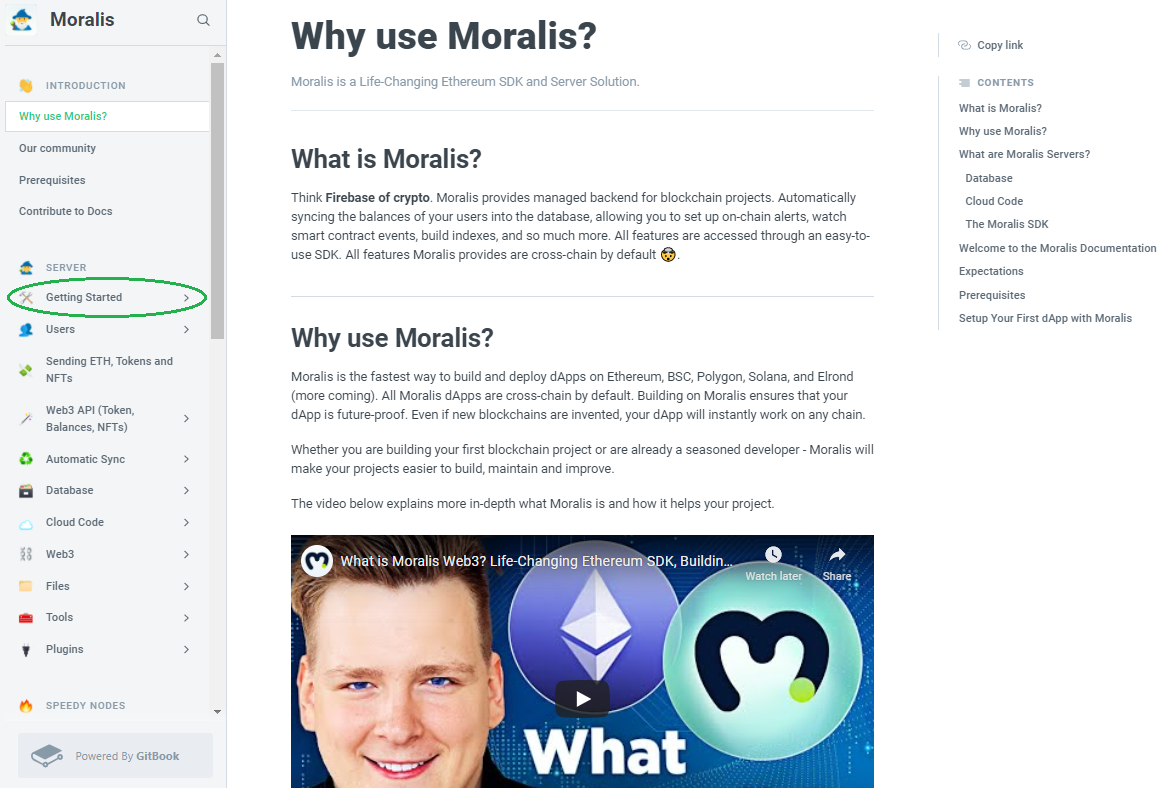Viewport: 1169px width, 788px height.
Task: Click the Moralis wizard logo
Action: [22, 20]
